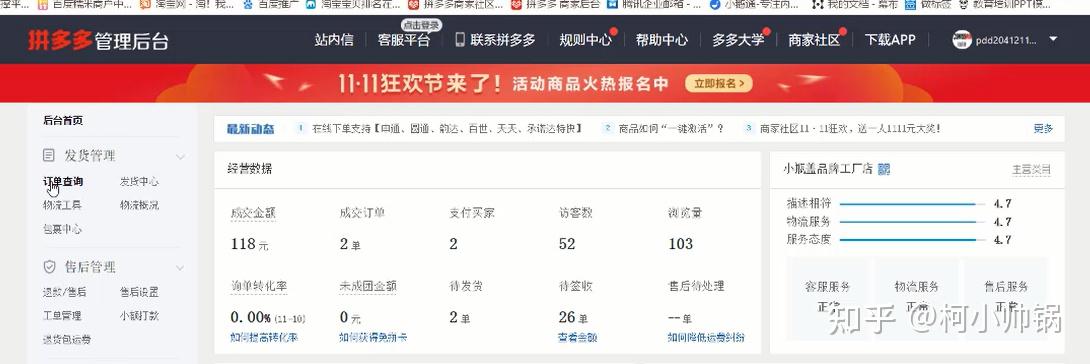
Task: Open 包裹中心 in the sidebar
Action: tap(62, 229)
